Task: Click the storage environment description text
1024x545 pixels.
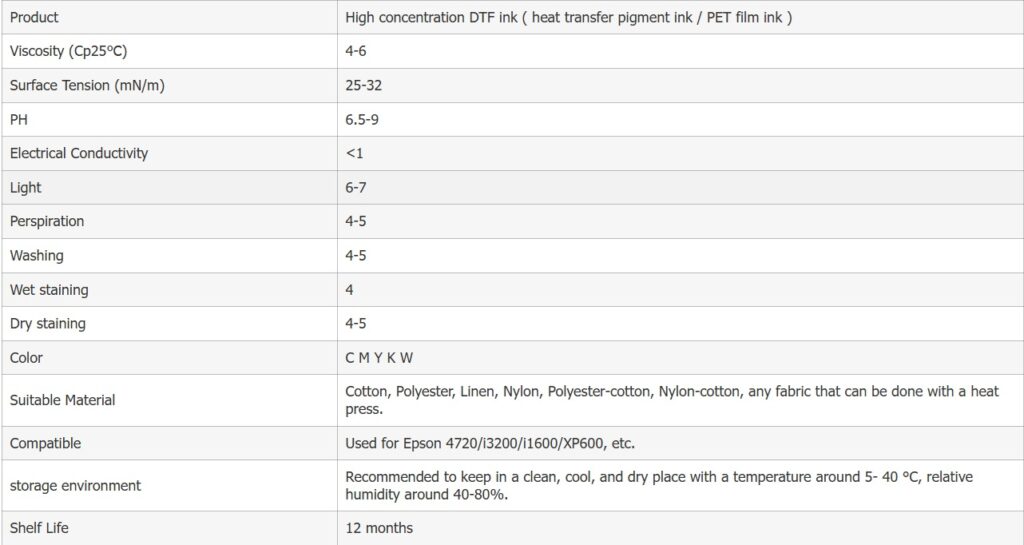Action: (x=659, y=486)
